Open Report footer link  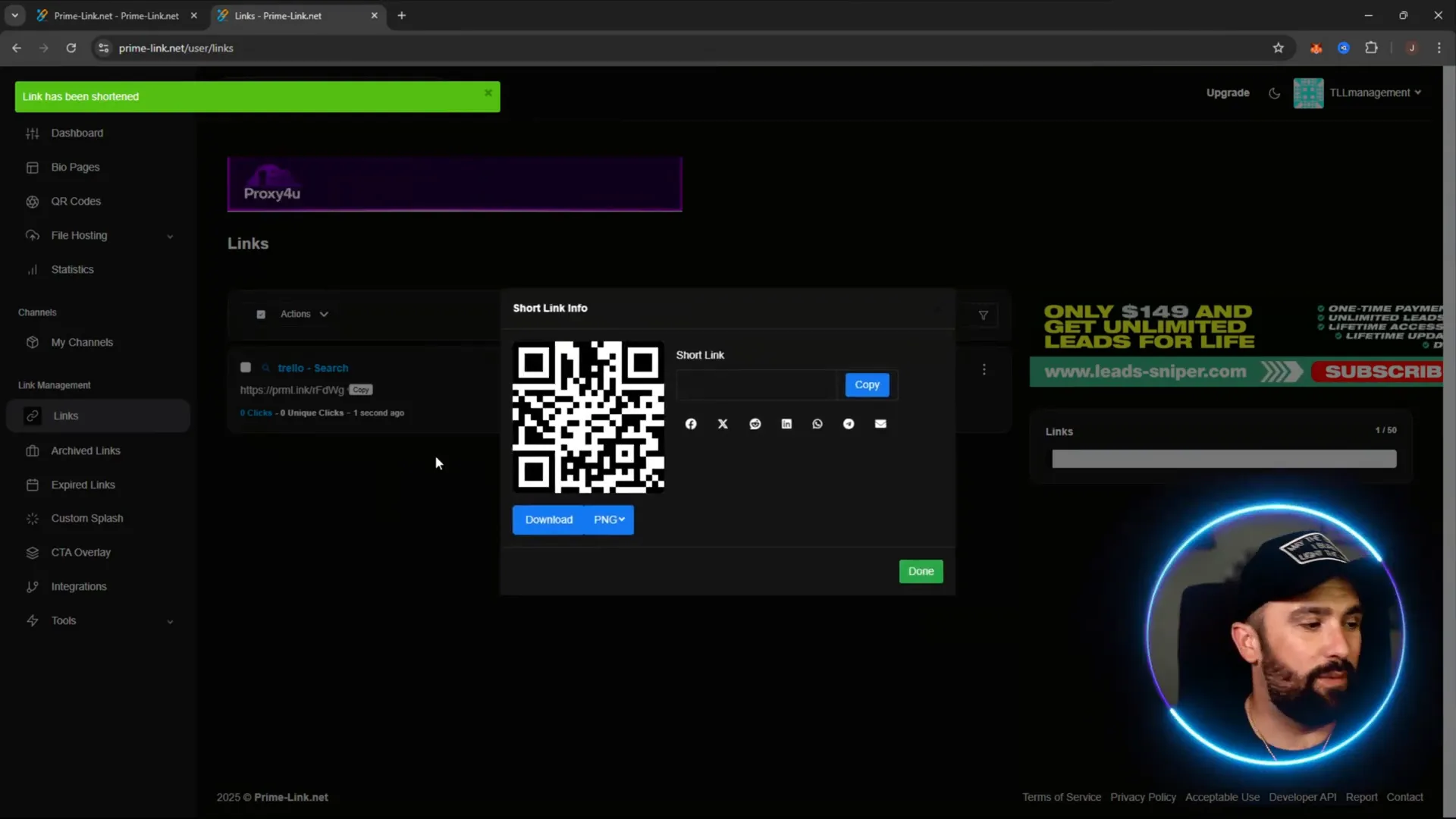tap(1361, 797)
